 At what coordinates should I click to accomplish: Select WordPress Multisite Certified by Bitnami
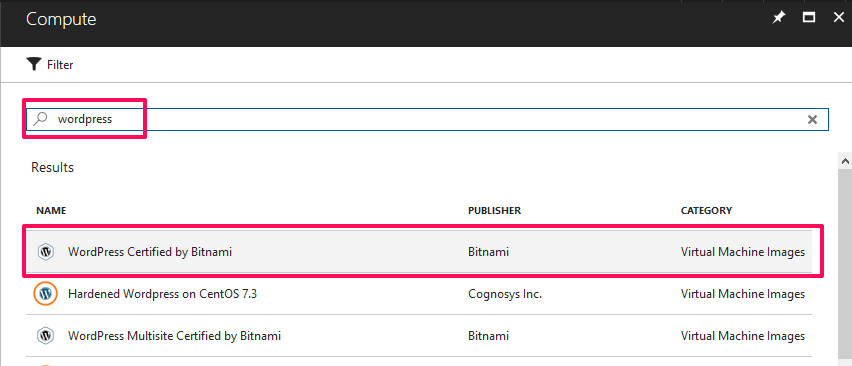tap(419, 336)
